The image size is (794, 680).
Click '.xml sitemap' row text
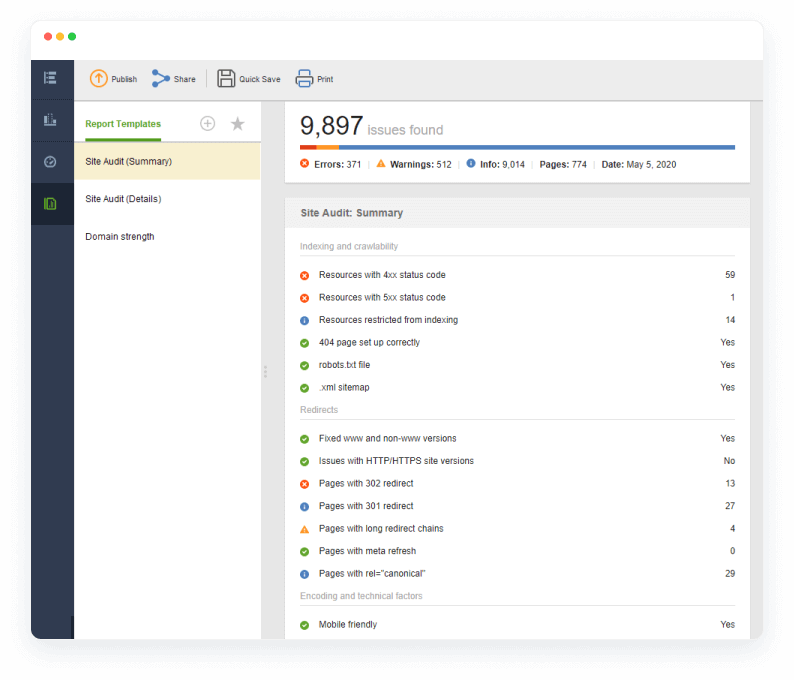coord(344,387)
